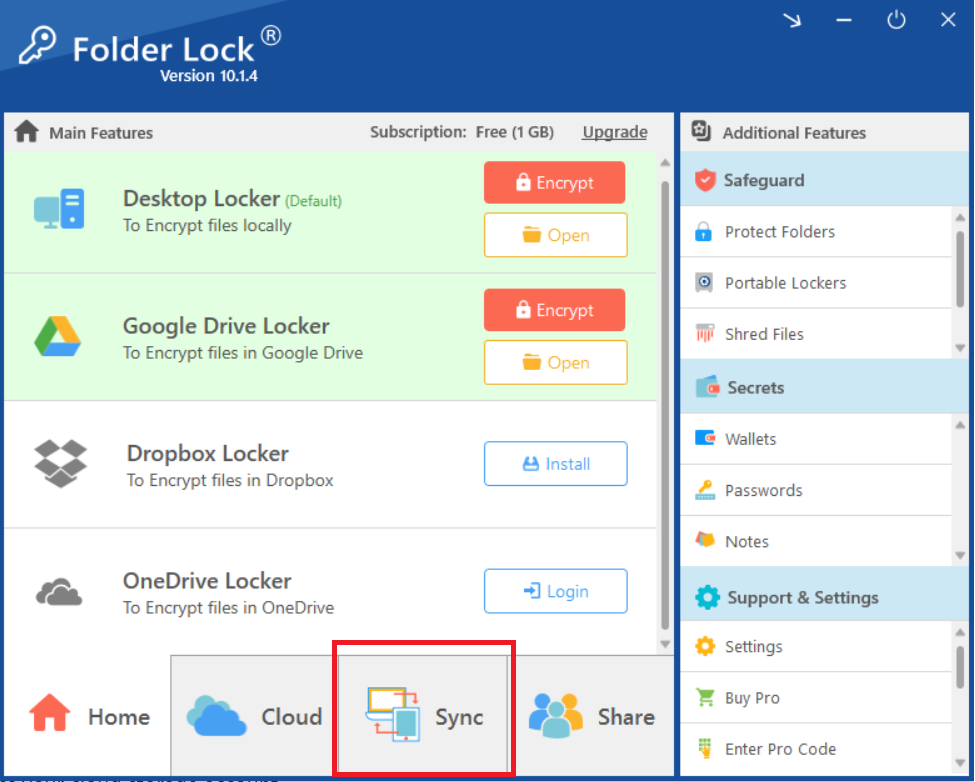This screenshot has height=782, width=975.
Task: Click the Shred Files shredder icon
Action: point(705,333)
